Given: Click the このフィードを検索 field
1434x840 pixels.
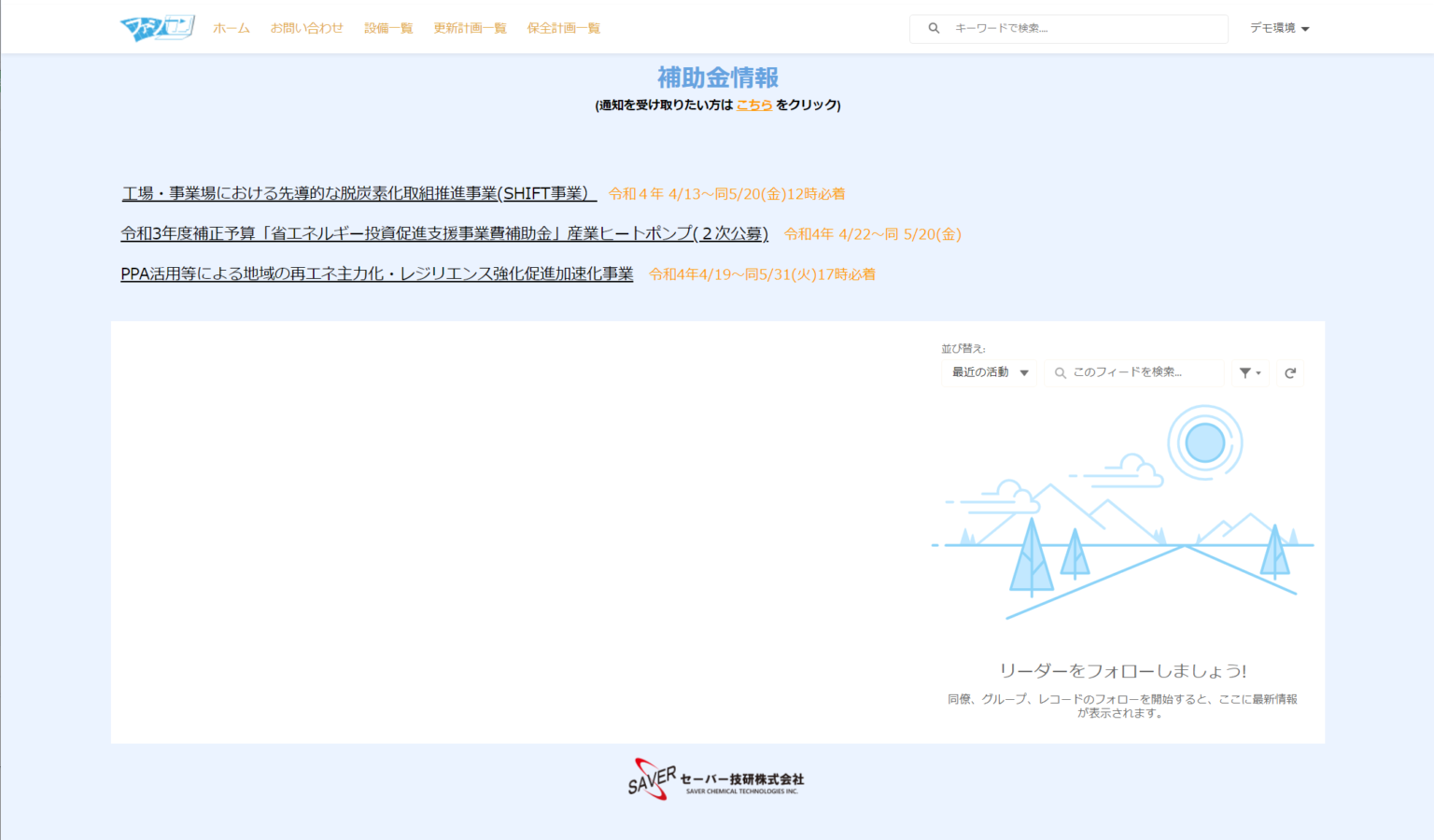Looking at the screenshot, I should (1134, 372).
